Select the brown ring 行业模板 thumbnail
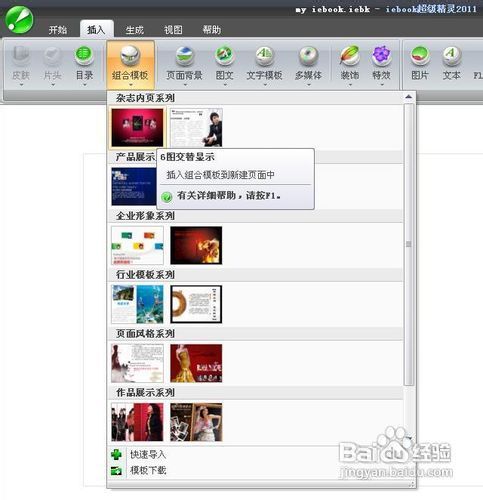This screenshot has height=500, width=483. [196, 304]
